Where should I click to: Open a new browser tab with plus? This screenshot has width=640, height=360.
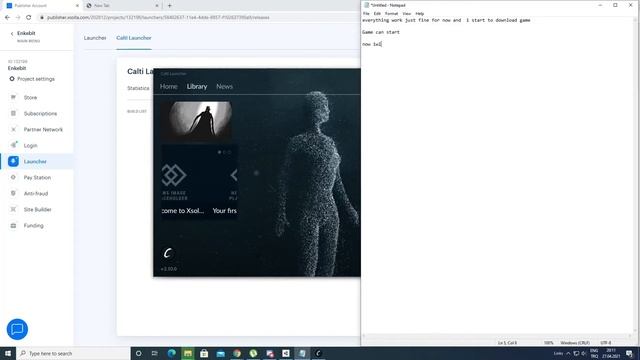pyautogui.click(x=170, y=6)
